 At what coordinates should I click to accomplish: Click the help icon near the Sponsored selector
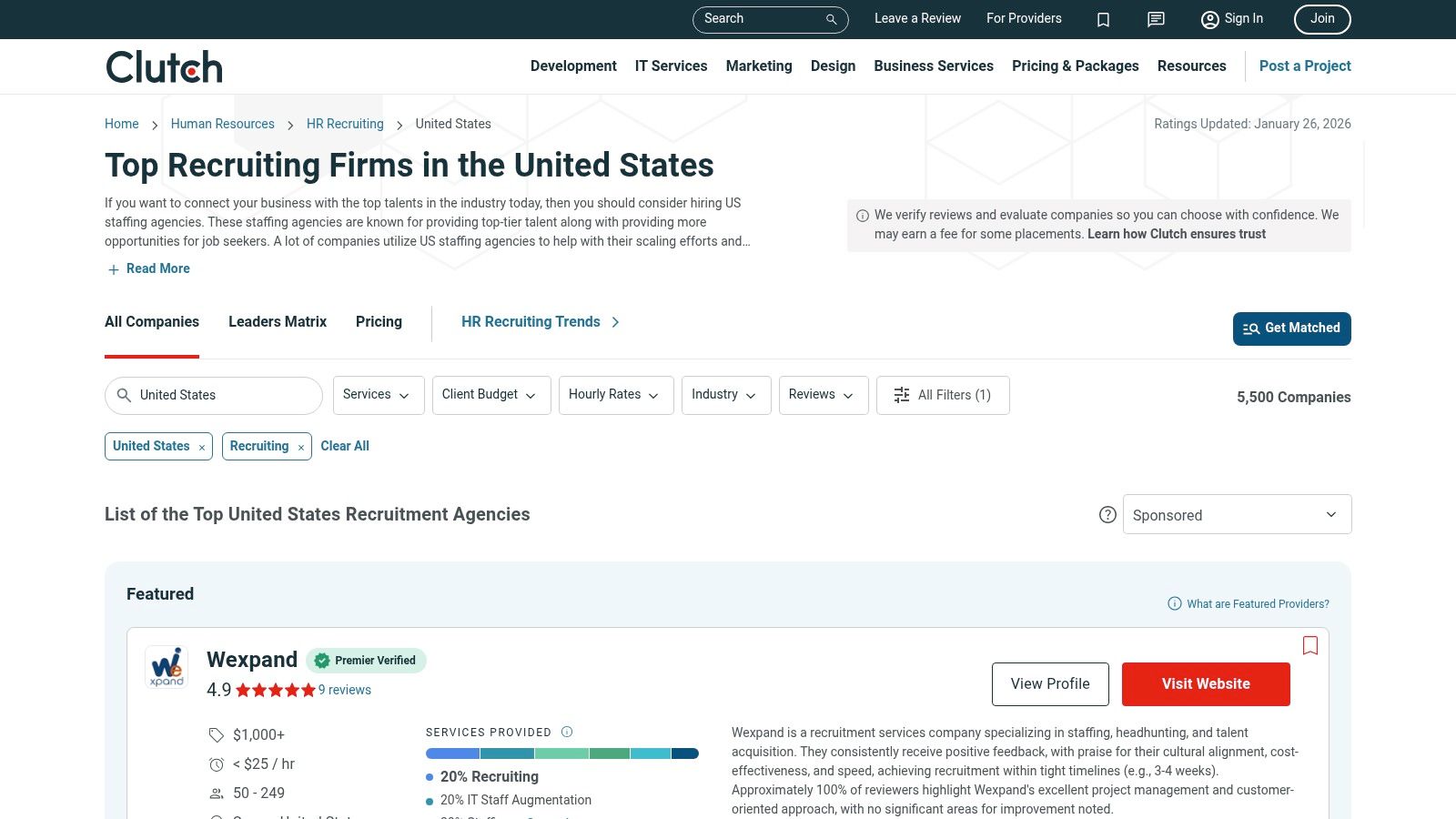coord(1107,514)
